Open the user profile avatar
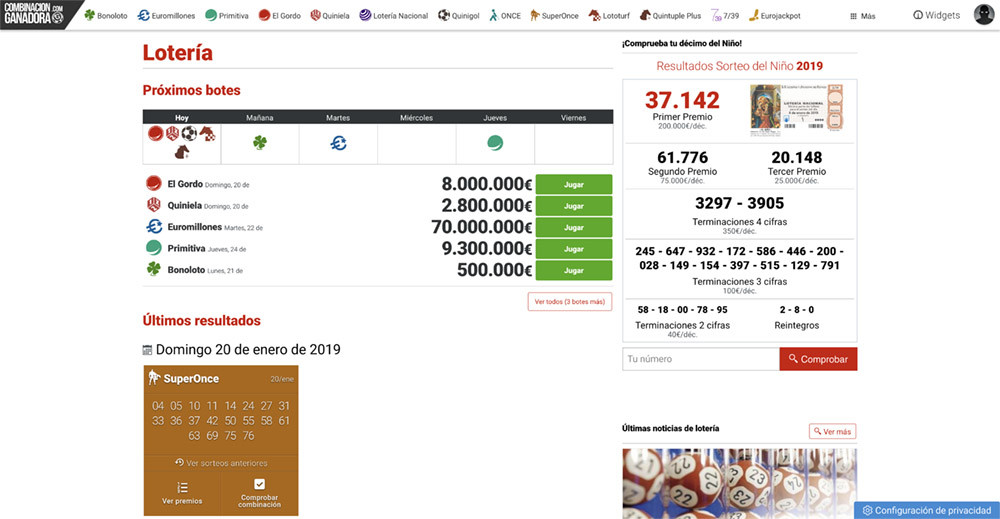1000x519 pixels. pyautogui.click(x=983, y=15)
